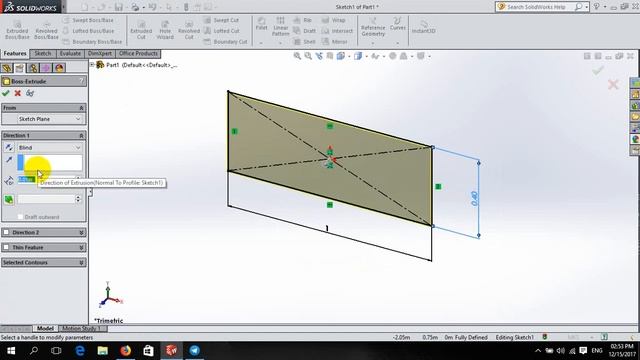
Task: Click the Extruded Cut tool
Action: pos(141,30)
